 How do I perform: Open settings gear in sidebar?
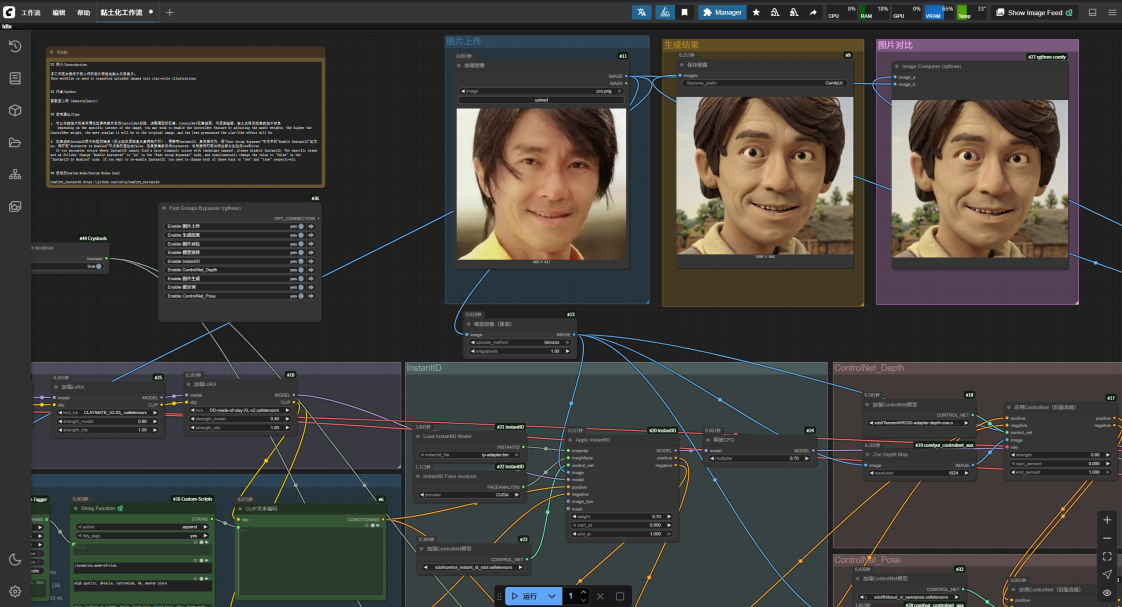pos(15,591)
